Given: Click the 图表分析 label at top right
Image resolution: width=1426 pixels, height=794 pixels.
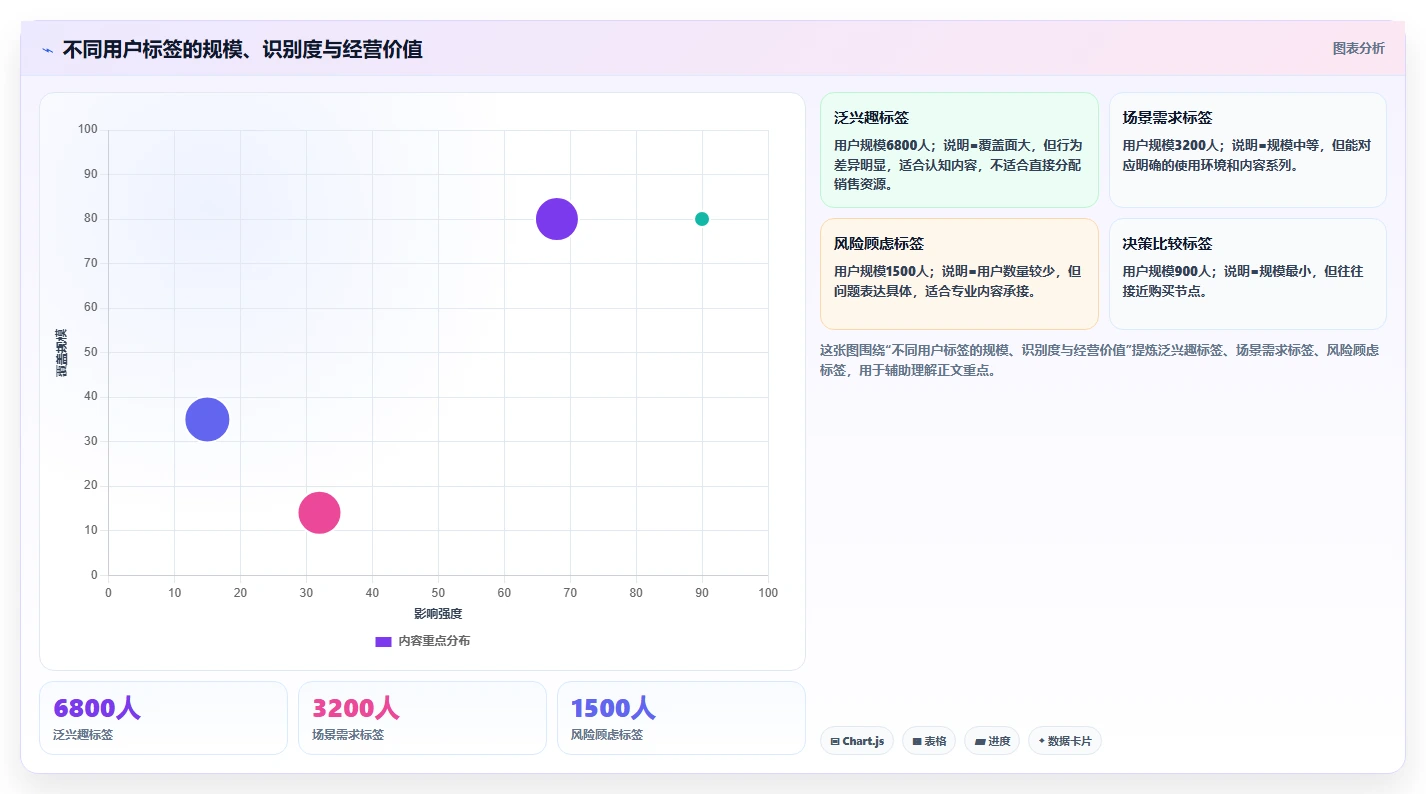Looking at the screenshot, I should click(1358, 48).
